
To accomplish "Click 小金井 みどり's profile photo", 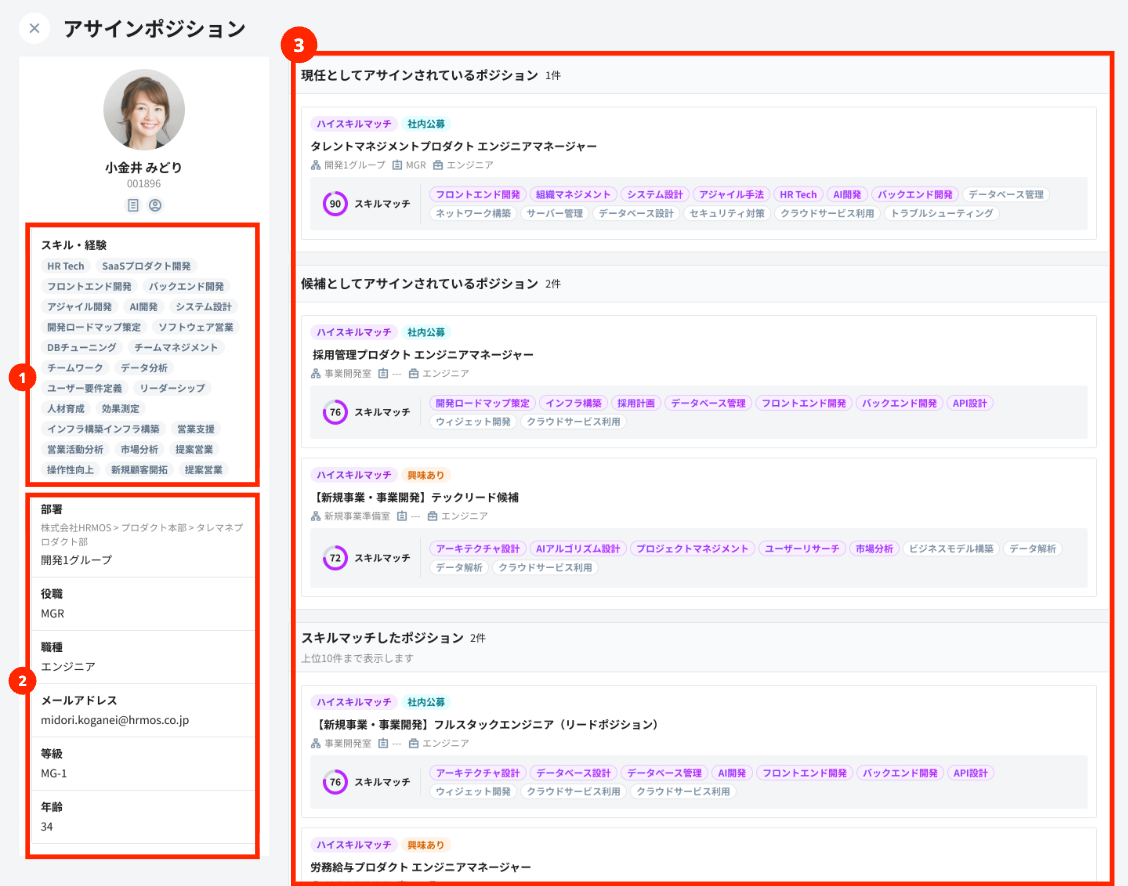I will pyautogui.click(x=144, y=110).
